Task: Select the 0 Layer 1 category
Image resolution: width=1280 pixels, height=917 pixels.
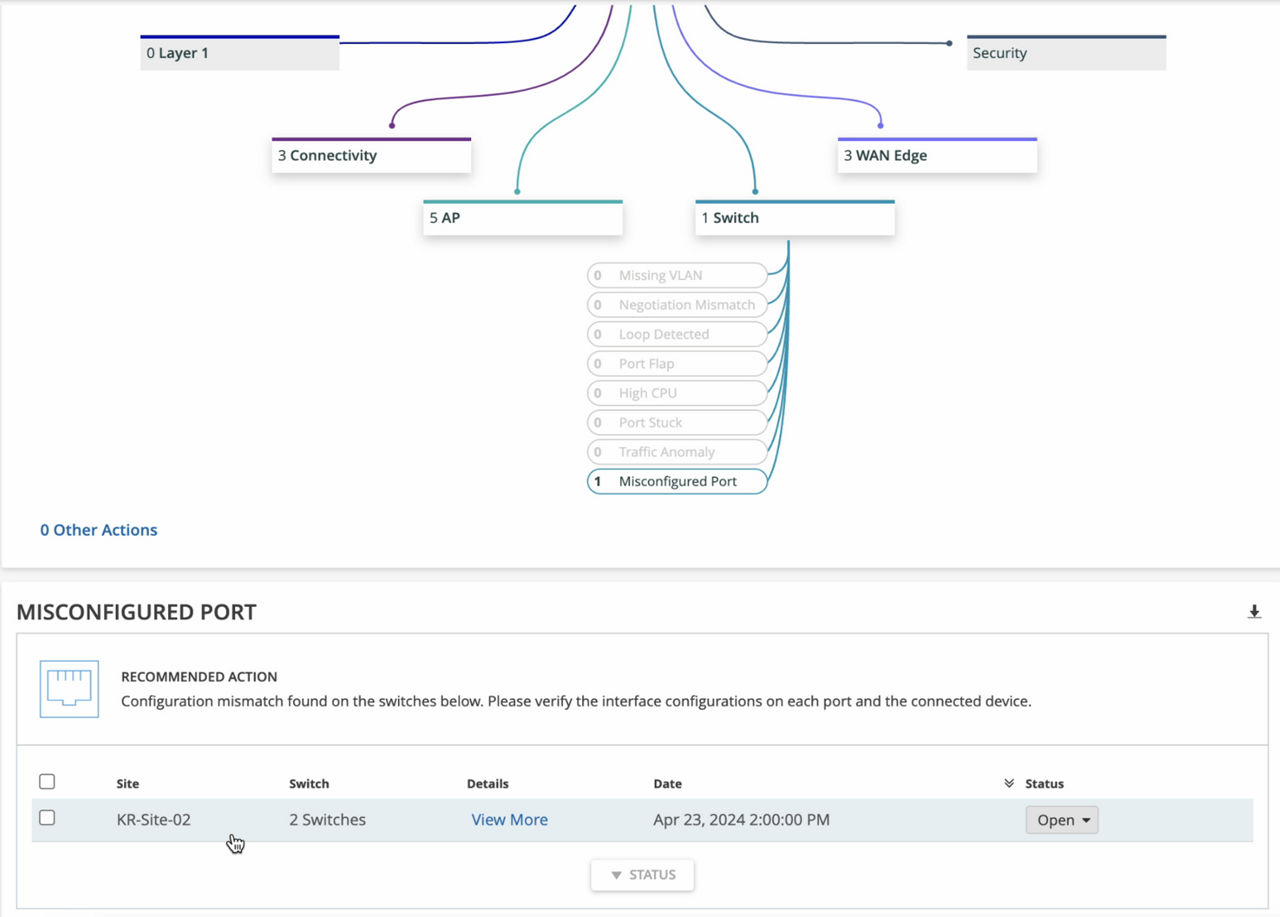Action: [240, 53]
